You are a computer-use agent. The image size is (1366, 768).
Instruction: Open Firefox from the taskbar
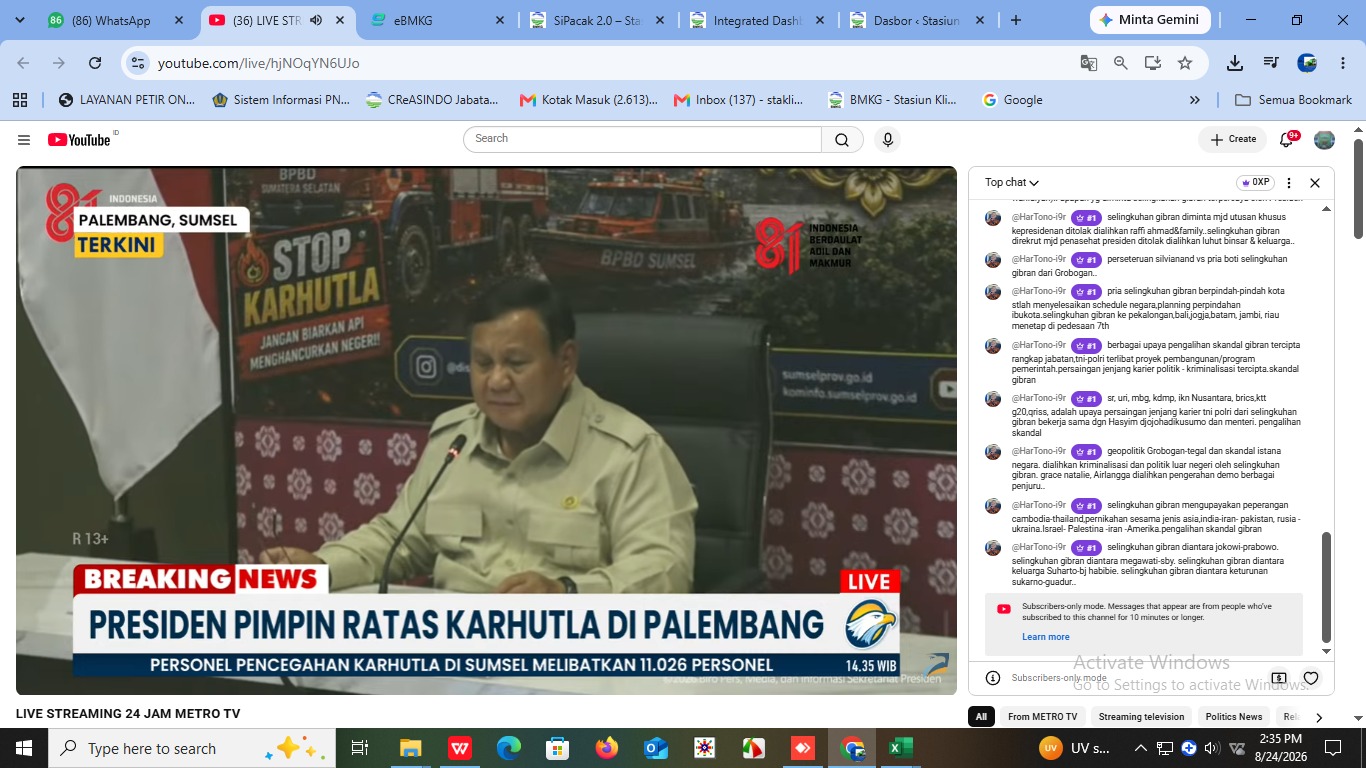607,748
